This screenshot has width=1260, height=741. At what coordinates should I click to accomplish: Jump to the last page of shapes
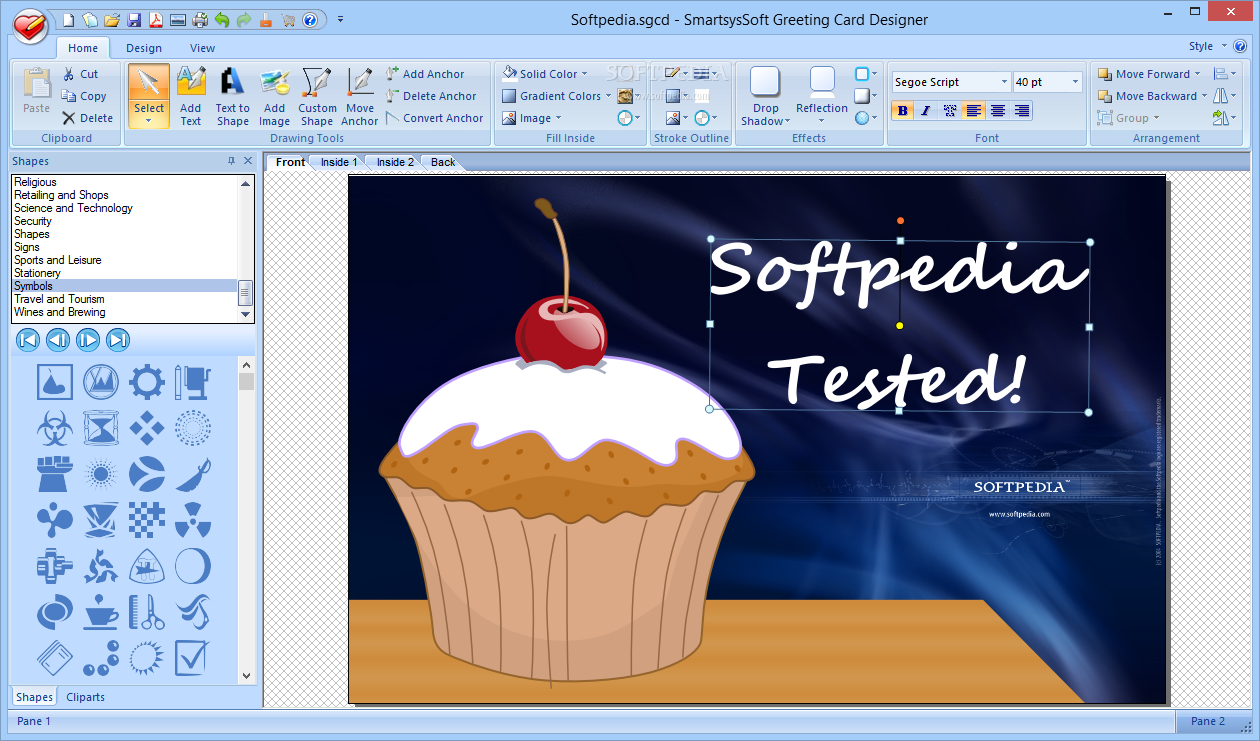118,340
